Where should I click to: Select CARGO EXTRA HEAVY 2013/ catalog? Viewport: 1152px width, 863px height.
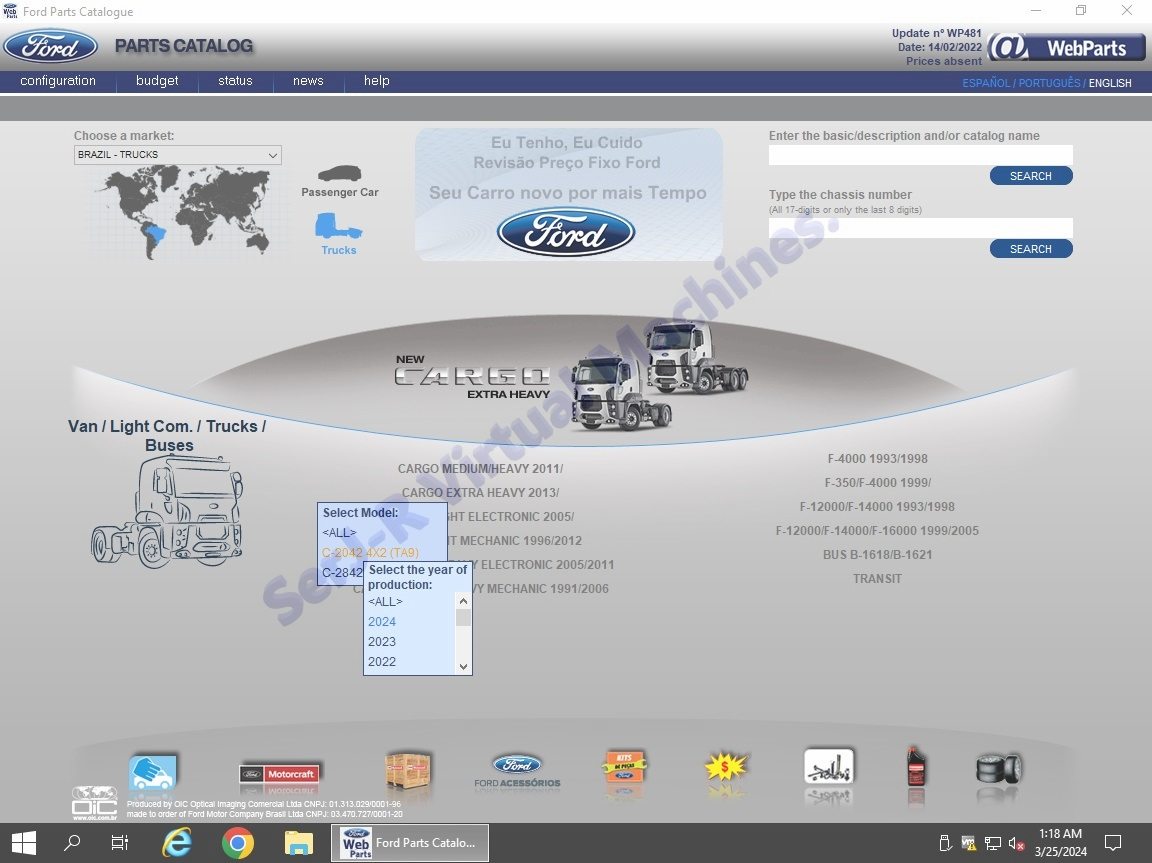point(480,493)
